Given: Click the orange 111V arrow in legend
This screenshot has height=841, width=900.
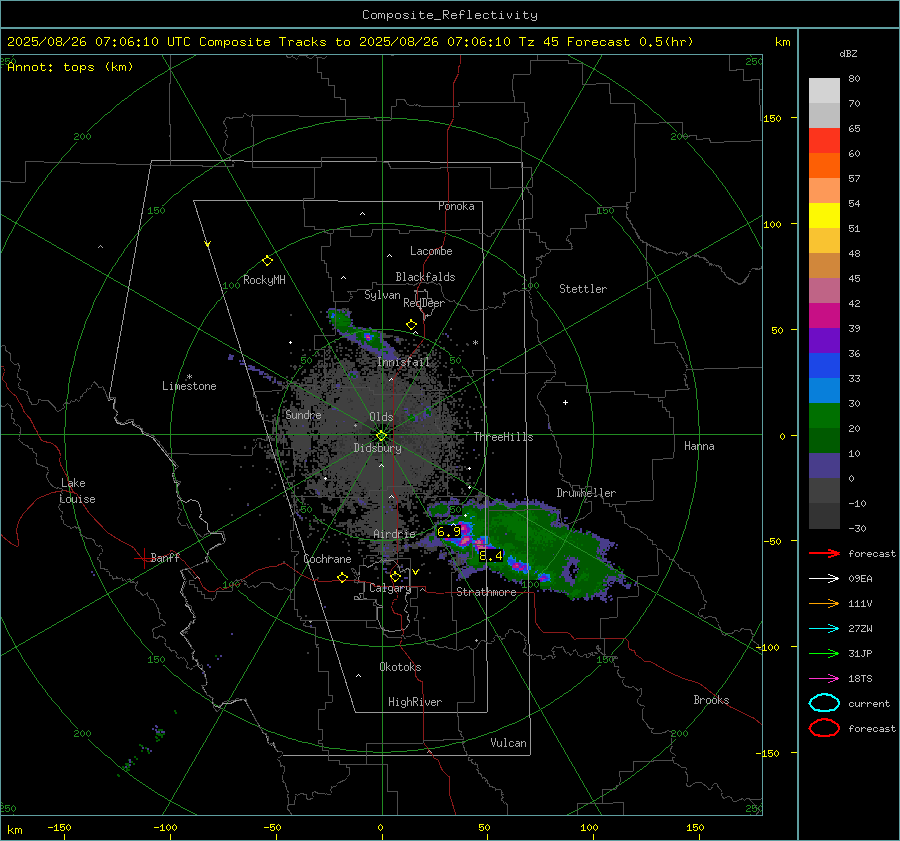Looking at the screenshot, I should point(824,603).
